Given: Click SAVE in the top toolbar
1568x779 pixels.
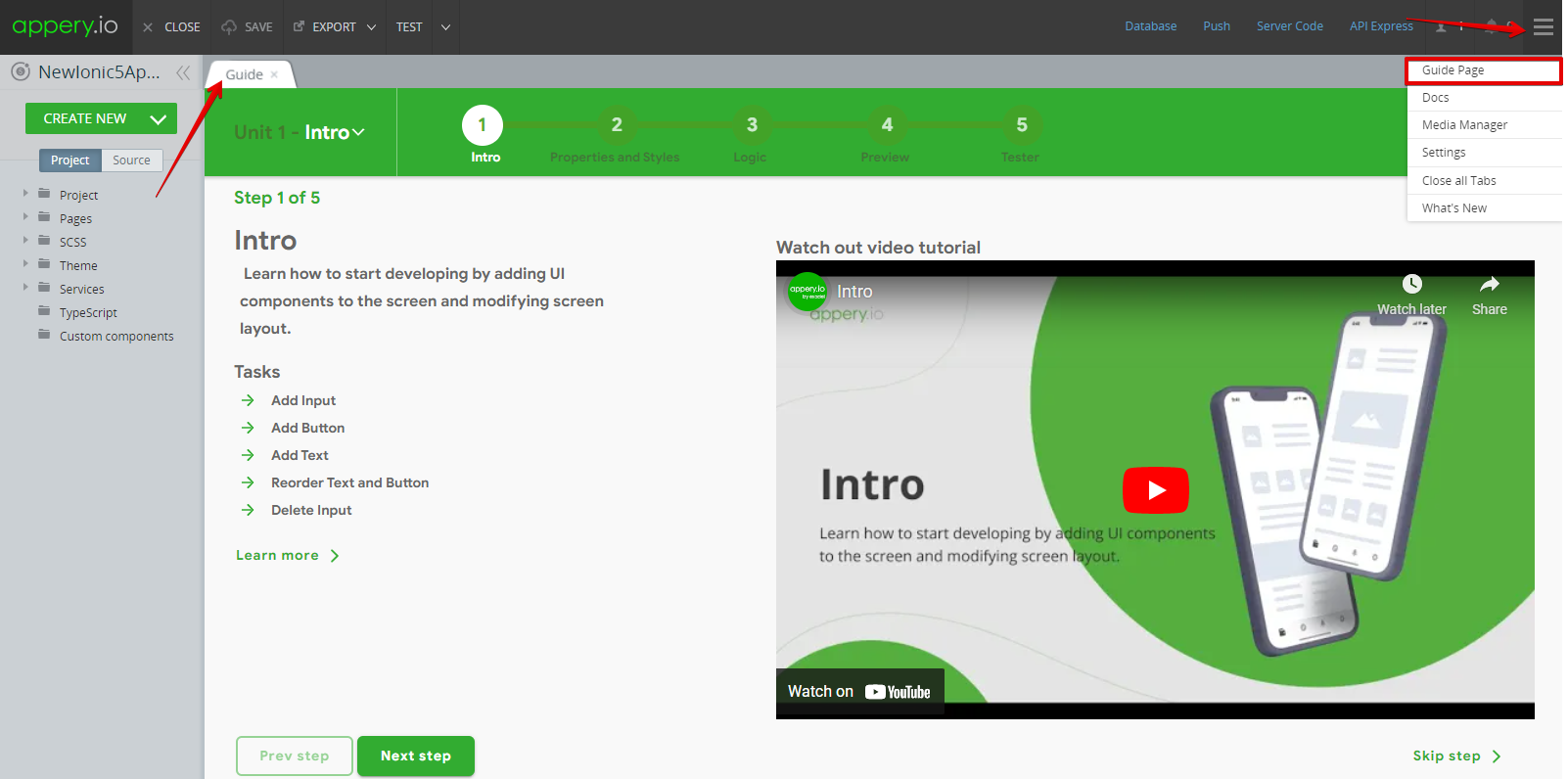Looking at the screenshot, I should 248,27.
